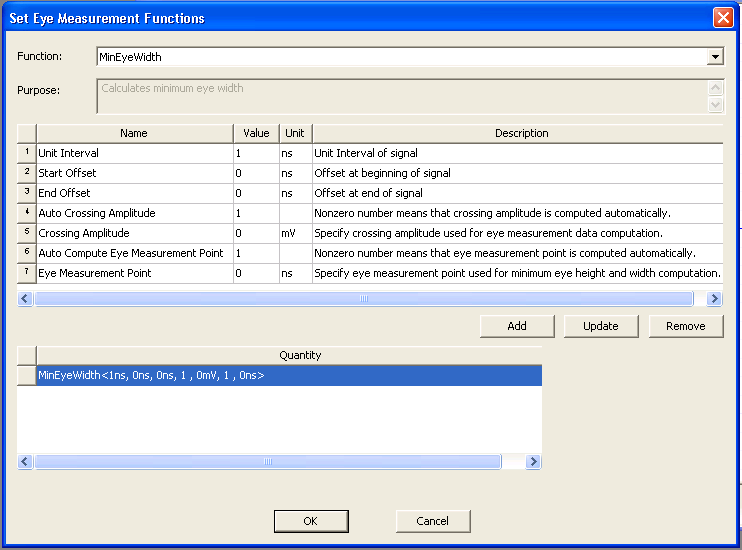Screen dimensions: 742x550
Task: Click the Add button
Action: [x=517, y=326]
